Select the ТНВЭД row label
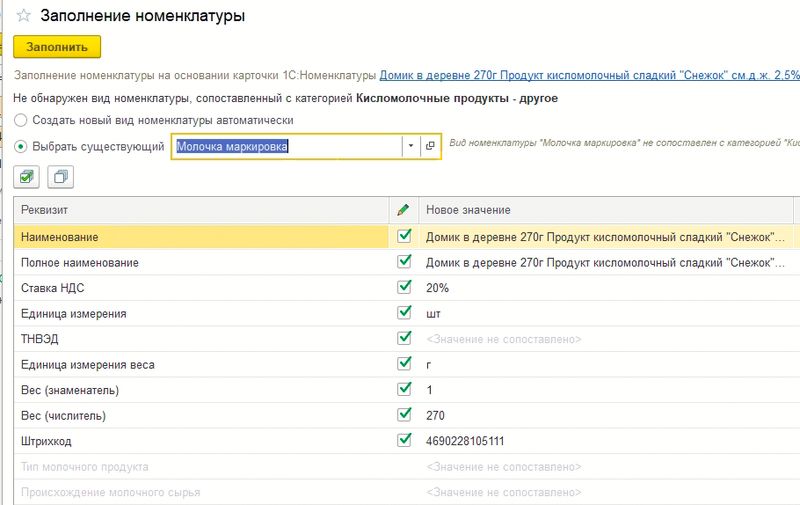 (x=40, y=339)
